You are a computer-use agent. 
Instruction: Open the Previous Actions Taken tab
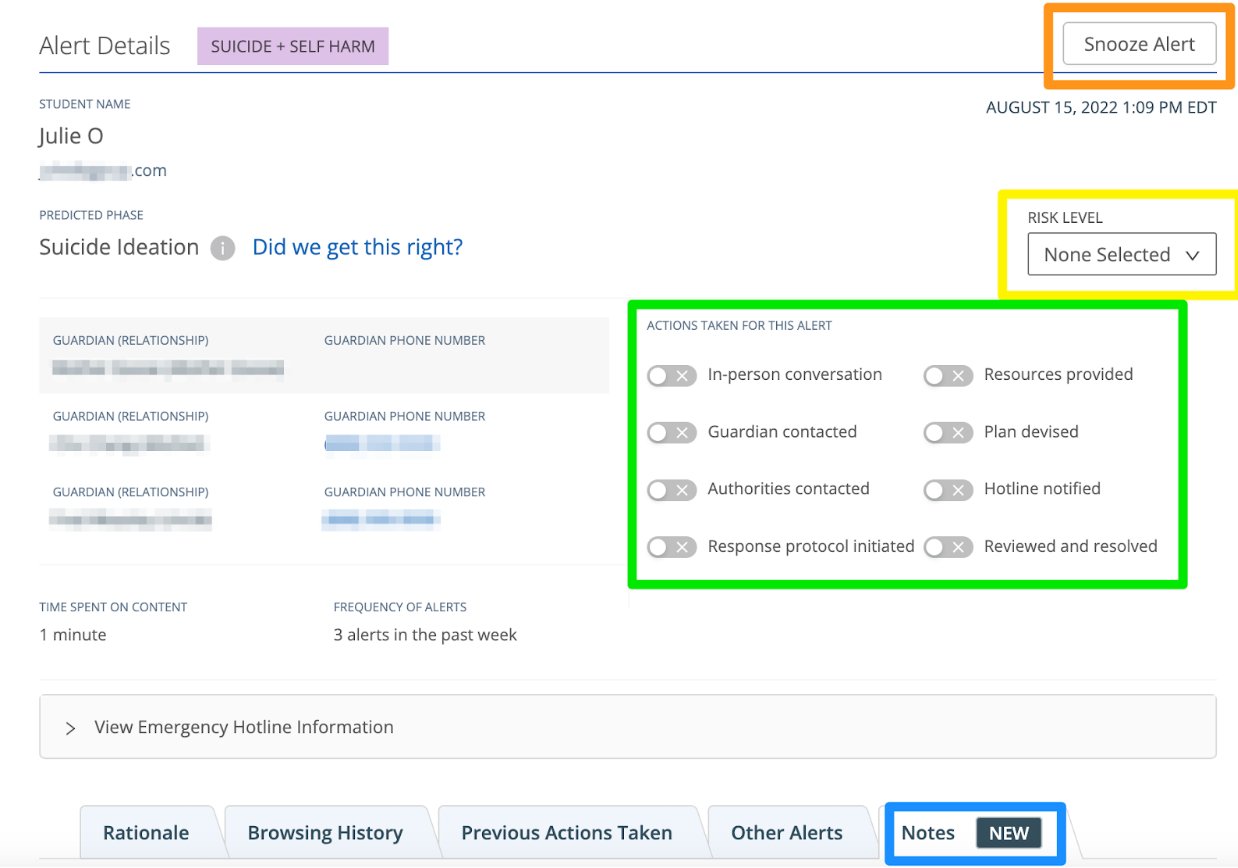coord(567,832)
